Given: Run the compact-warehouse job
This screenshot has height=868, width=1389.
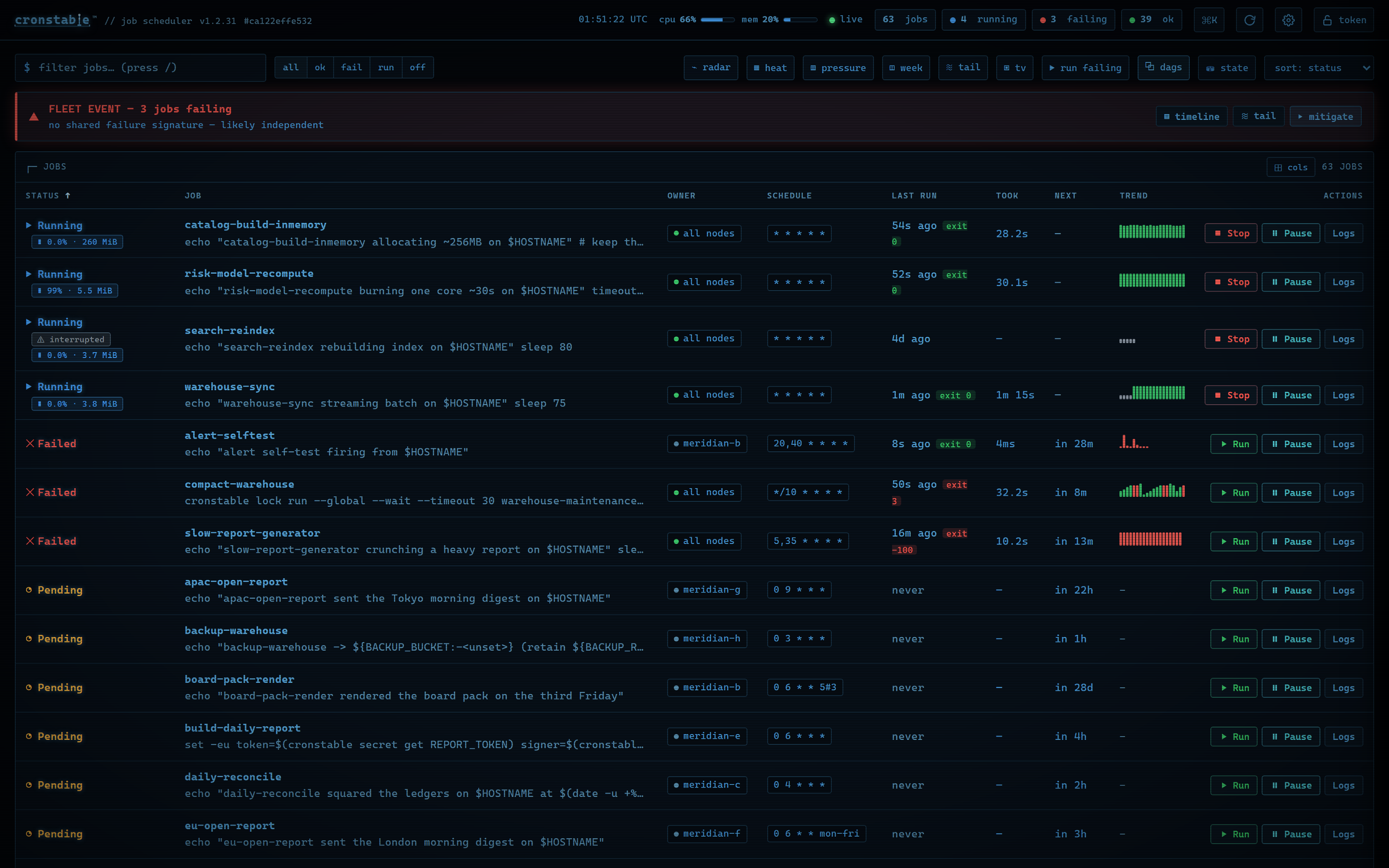Looking at the screenshot, I should (1234, 493).
